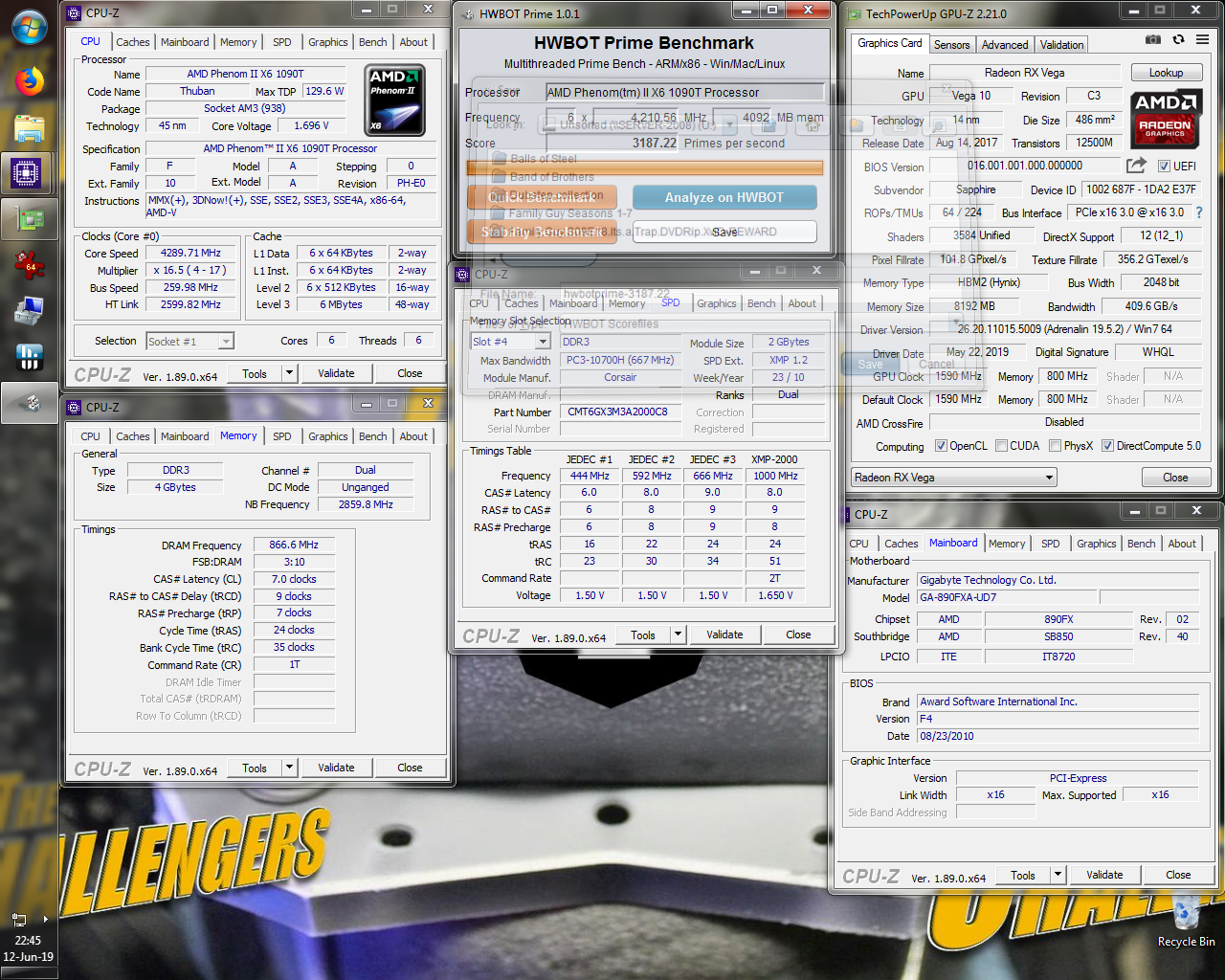Click the Bus Interface question mark icon
Viewport: 1225px width, 980px height.
point(1199,212)
